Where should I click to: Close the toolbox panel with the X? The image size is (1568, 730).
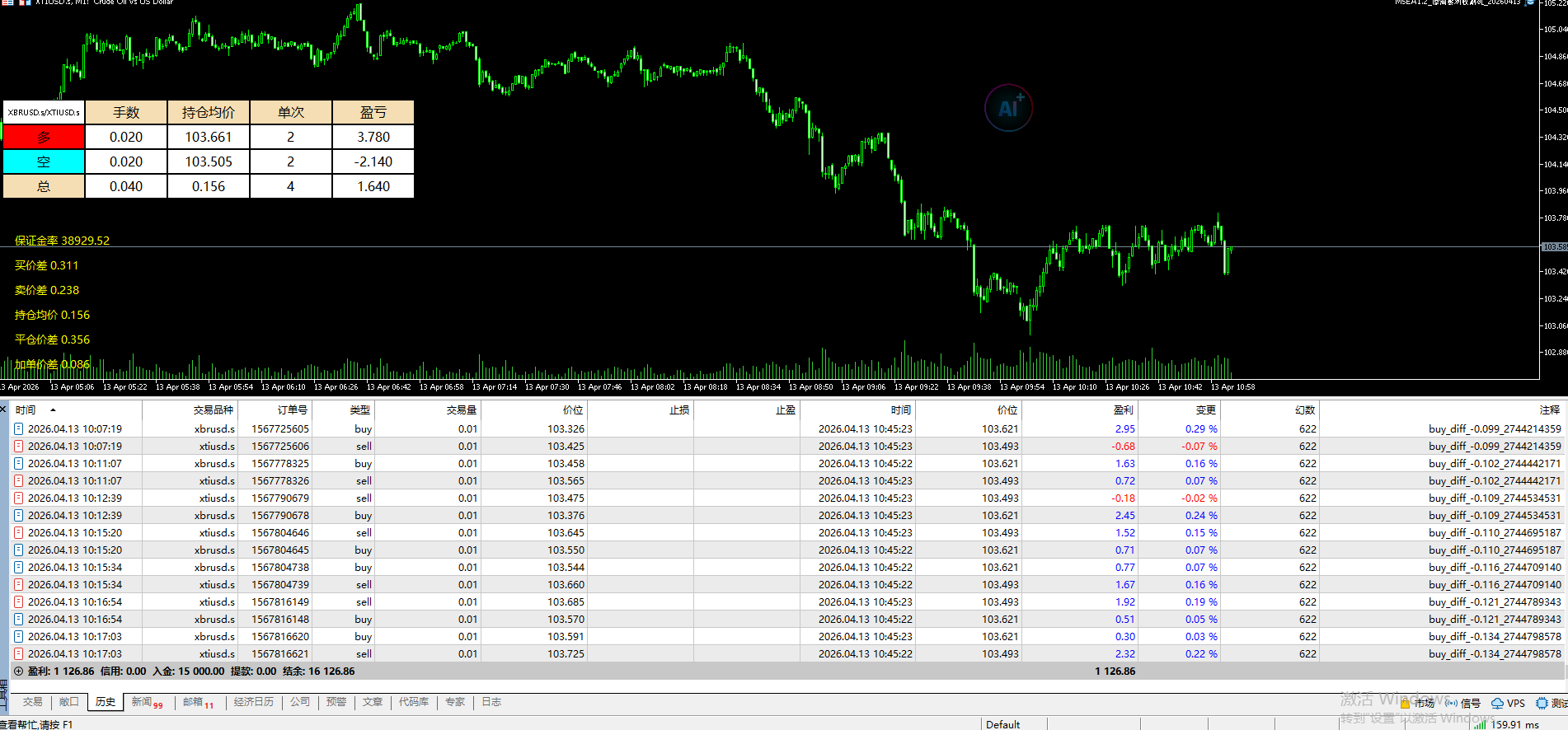click(x=3, y=409)
